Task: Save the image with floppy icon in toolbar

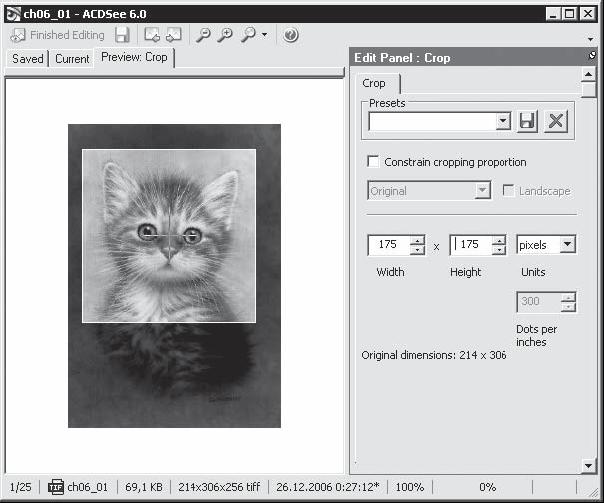Action: [122, 35]
